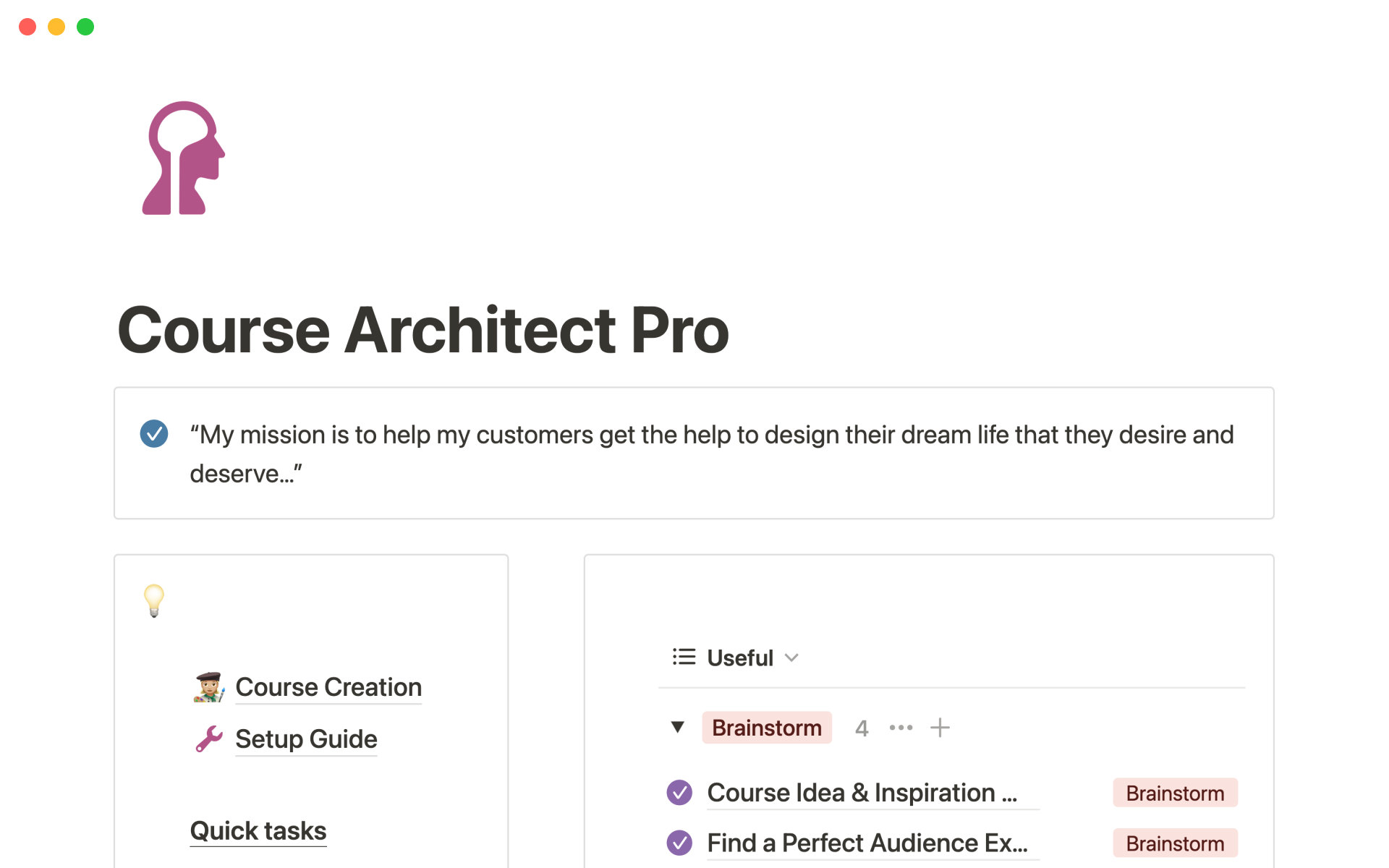The height and width of the screenshot is (868, 1389).
Task: Click the light bulb icon
Action: (x=154, y=600)
